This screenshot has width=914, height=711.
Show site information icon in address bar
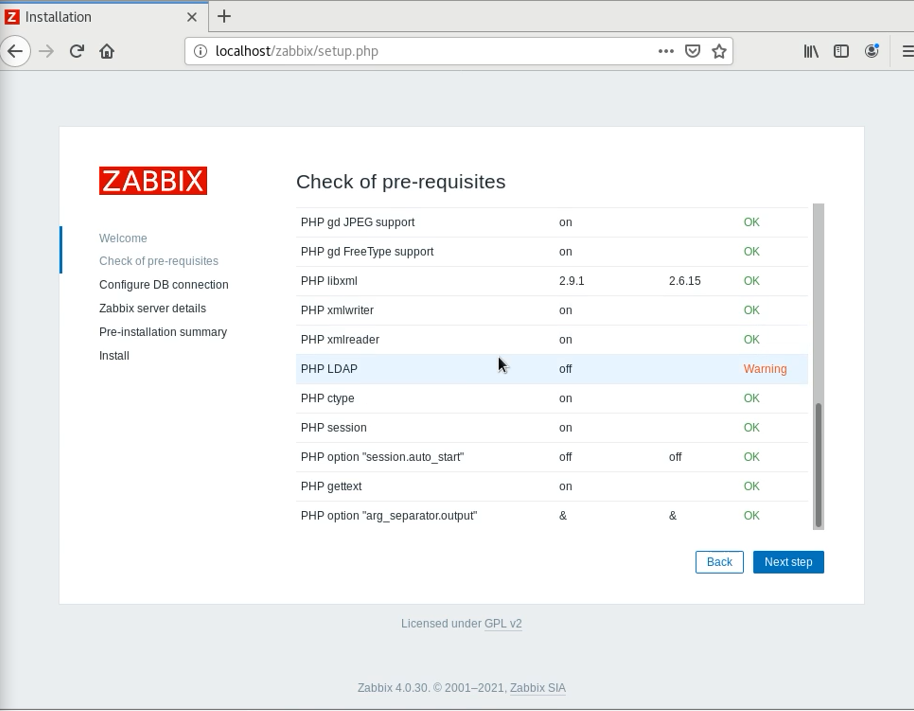[x=200, y=51]
